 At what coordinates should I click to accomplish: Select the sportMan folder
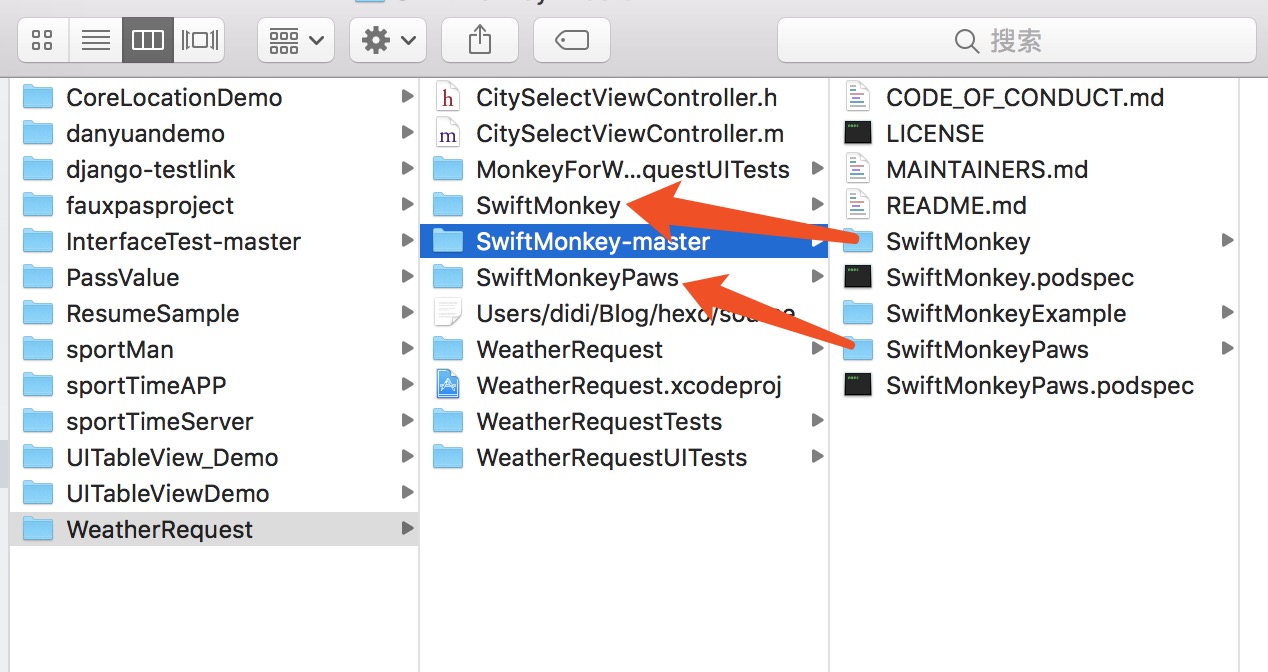point(213,349)
